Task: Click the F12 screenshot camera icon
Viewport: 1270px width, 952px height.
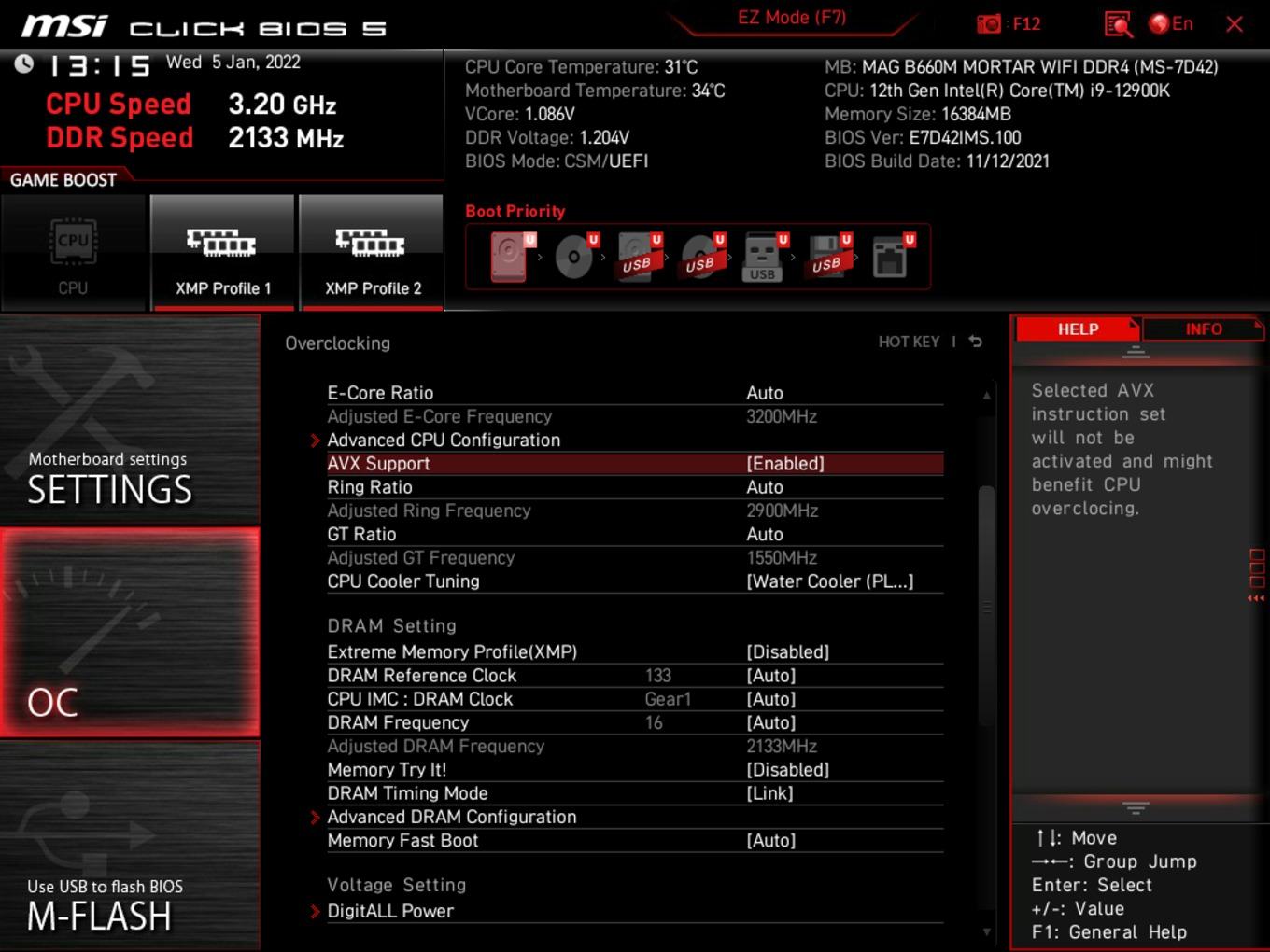Action: [x=989, y=24]
